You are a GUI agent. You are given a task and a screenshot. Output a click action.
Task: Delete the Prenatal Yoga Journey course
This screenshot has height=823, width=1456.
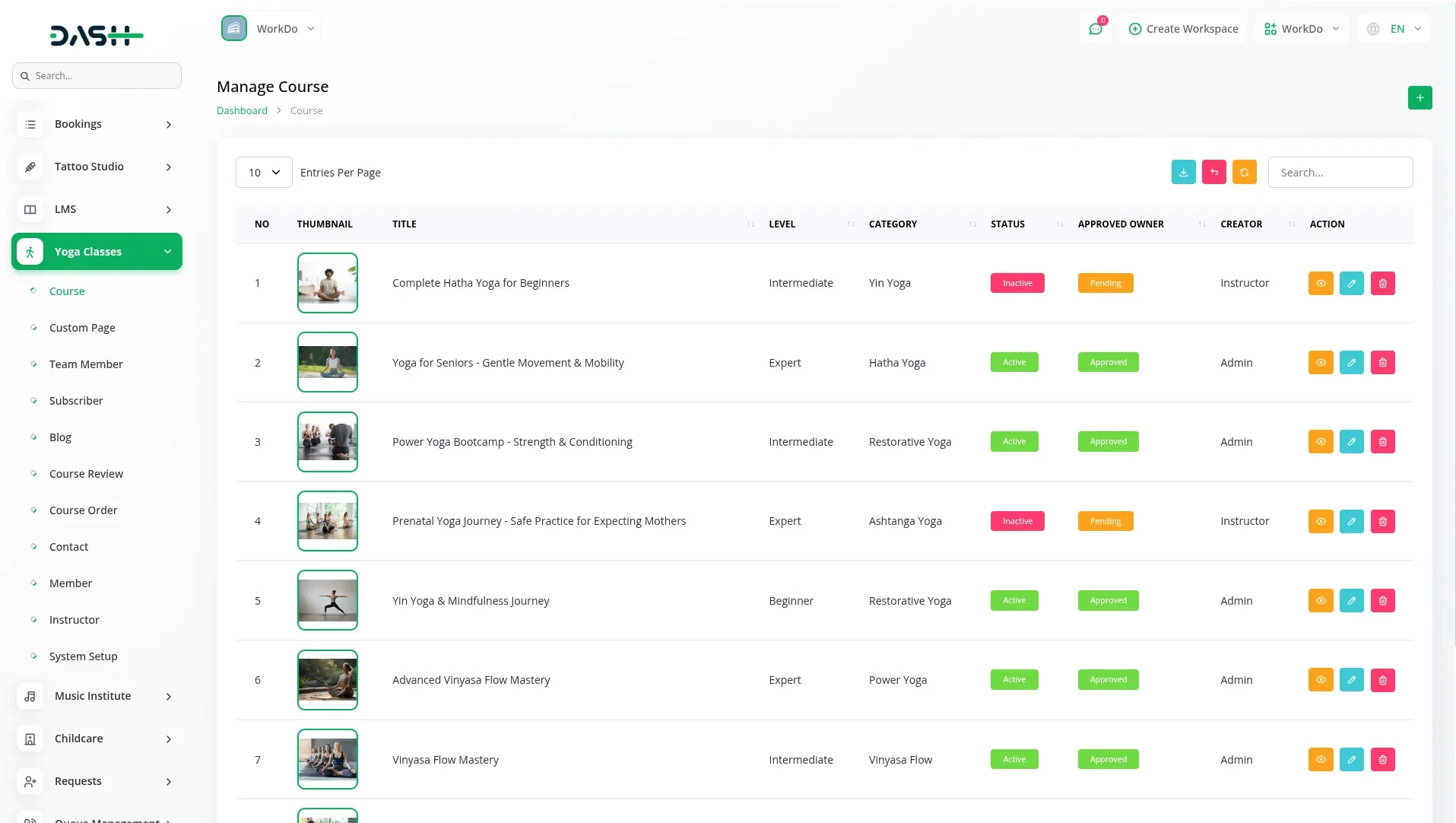(1382, 522)
